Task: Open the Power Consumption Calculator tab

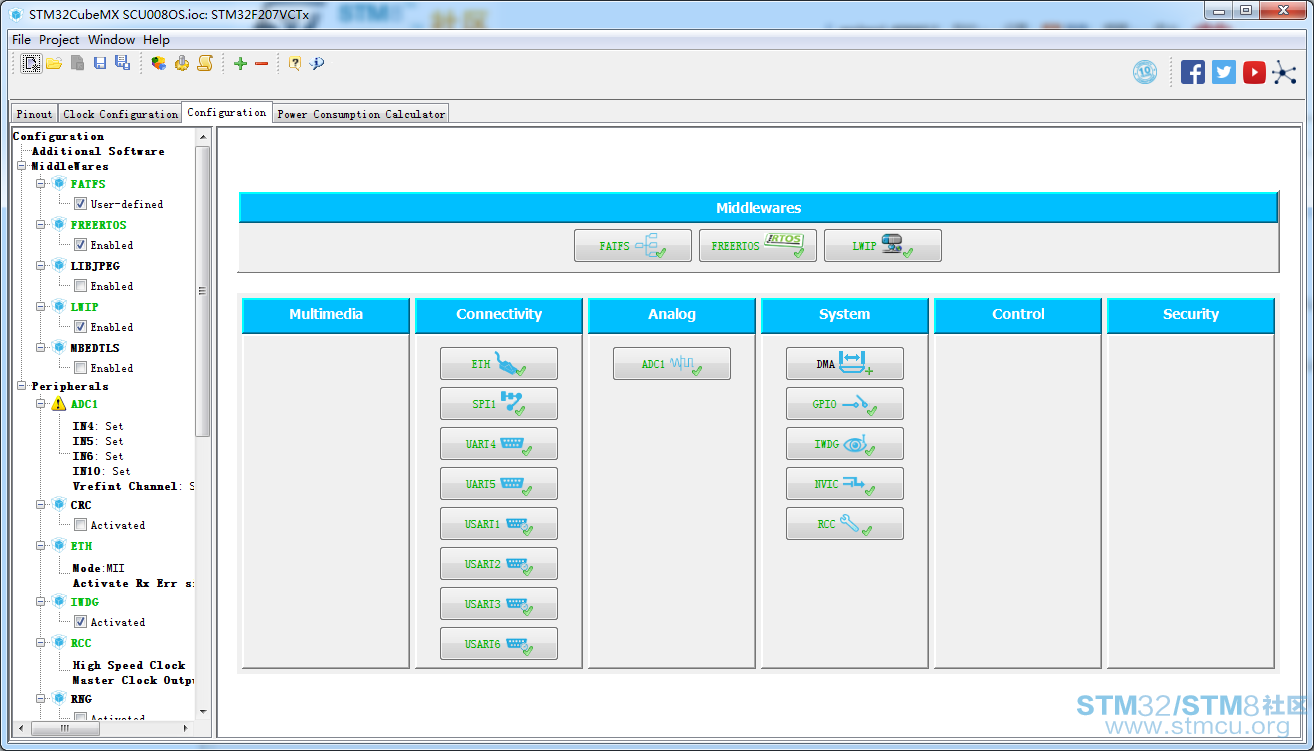Action: [x=361, y=114]
